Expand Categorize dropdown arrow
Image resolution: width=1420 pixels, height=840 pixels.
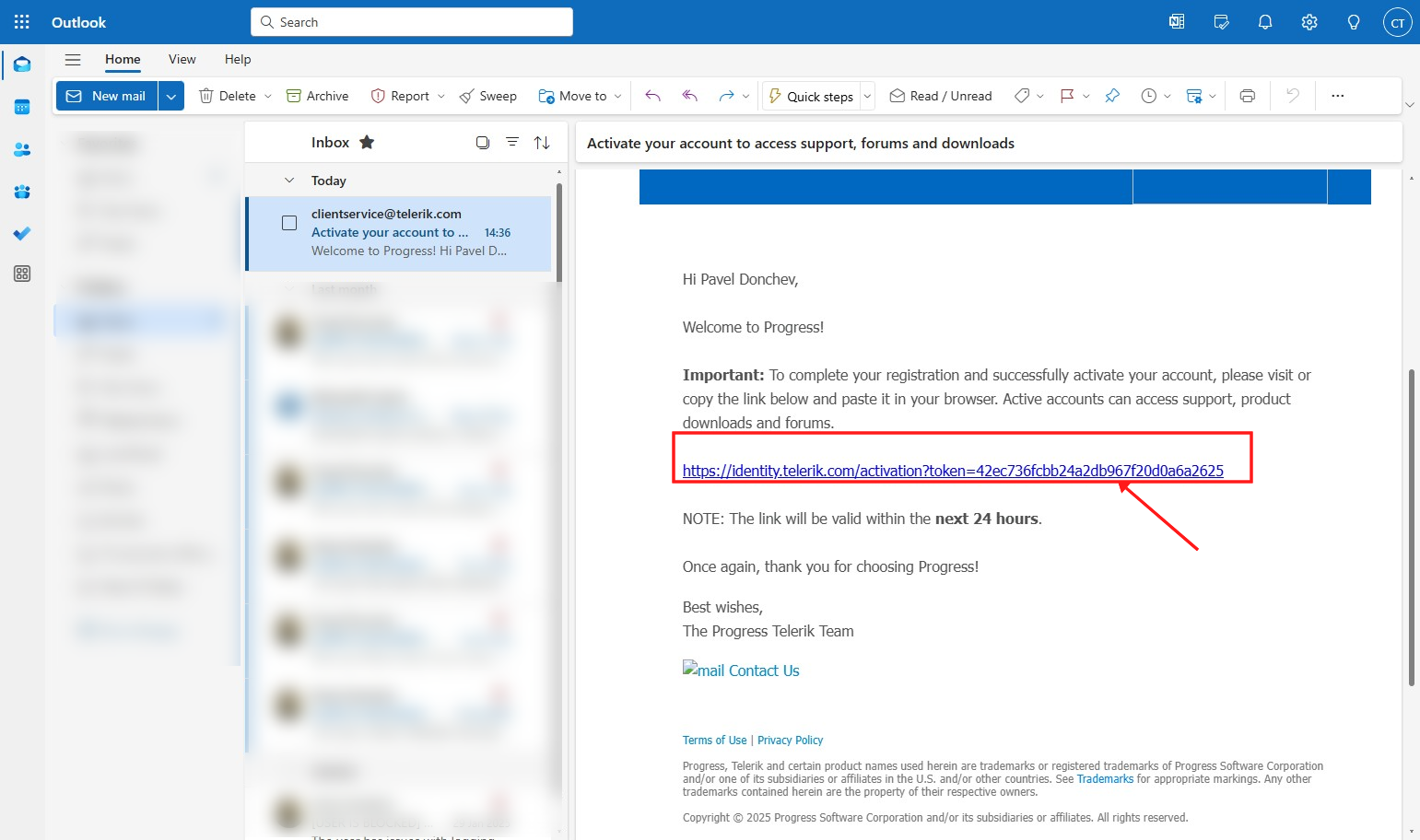[1040, 96]
